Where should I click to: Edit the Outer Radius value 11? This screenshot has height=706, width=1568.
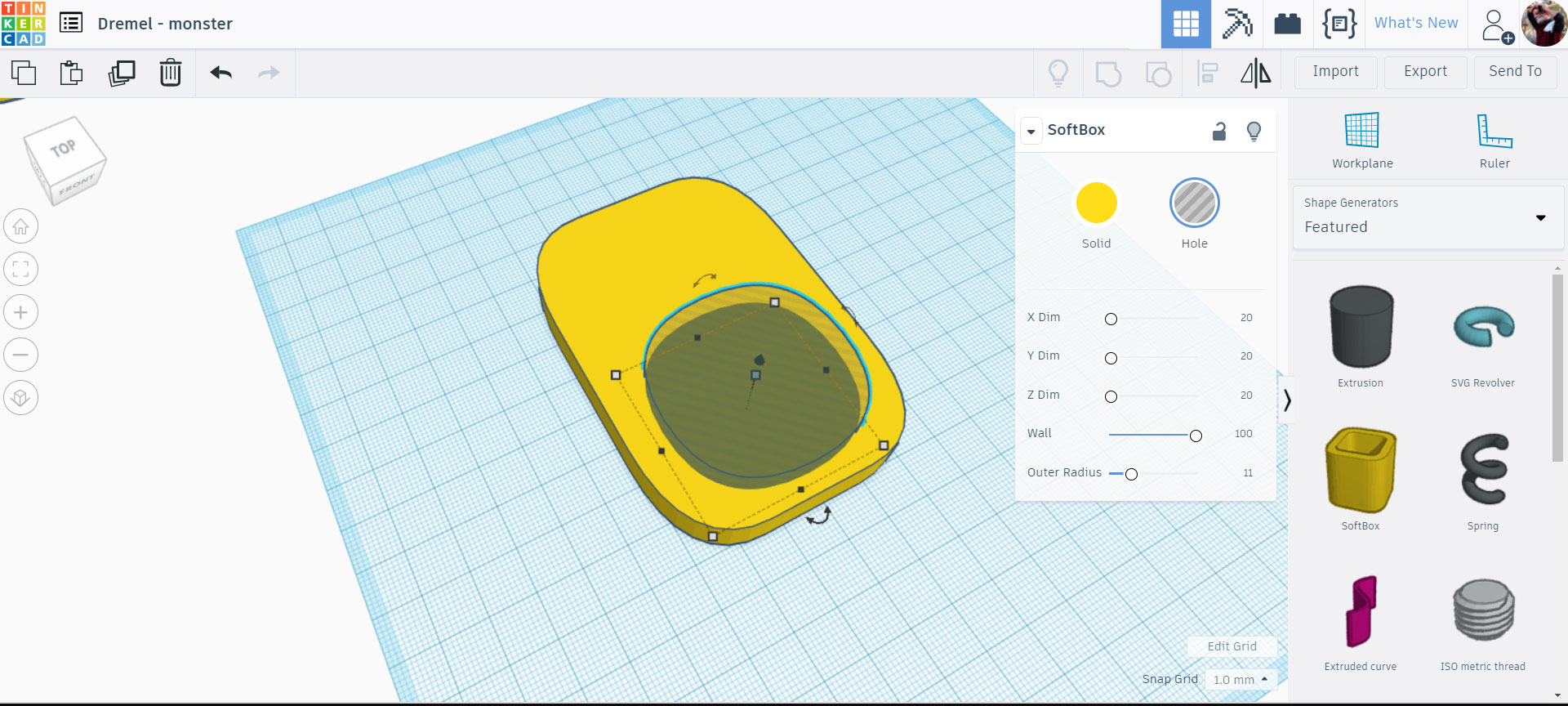click(1247, 473)
